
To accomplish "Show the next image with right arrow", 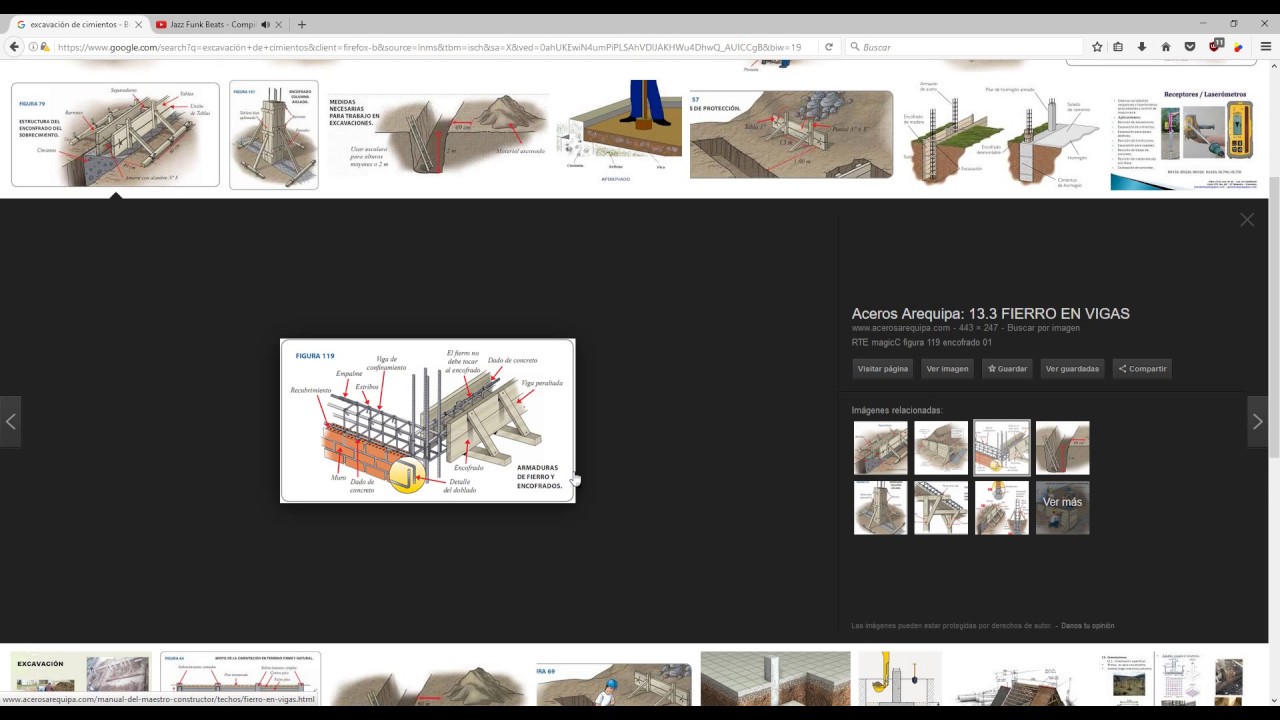I will pos(1257,421).
